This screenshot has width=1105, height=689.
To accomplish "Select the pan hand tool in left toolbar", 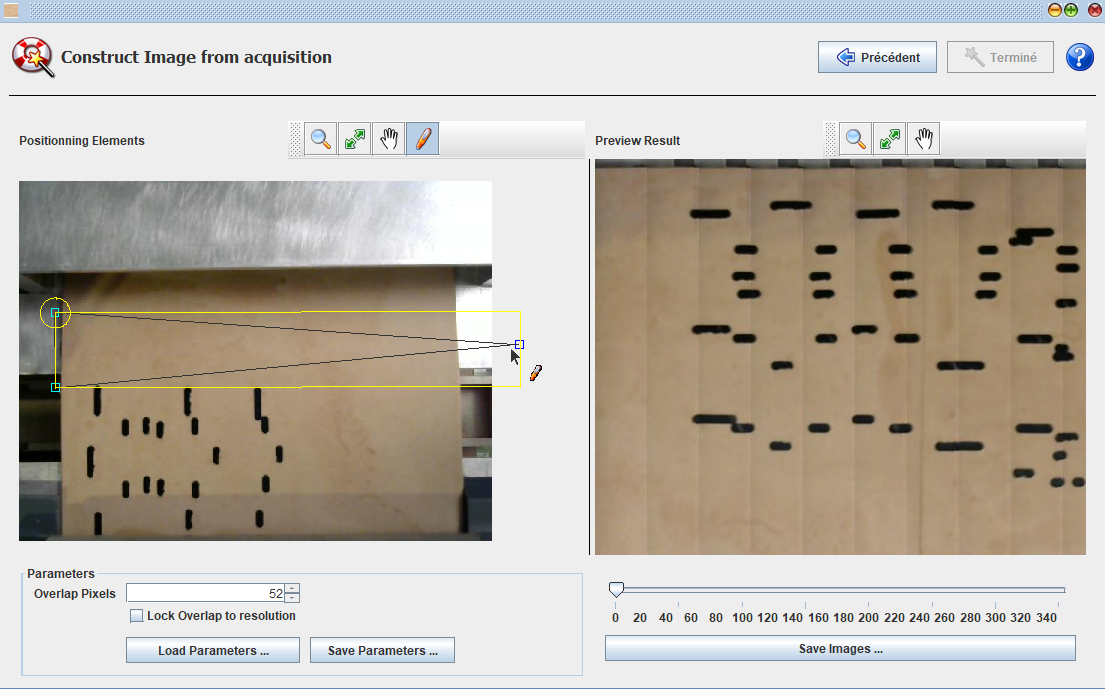I will click(x=388, y=140).
